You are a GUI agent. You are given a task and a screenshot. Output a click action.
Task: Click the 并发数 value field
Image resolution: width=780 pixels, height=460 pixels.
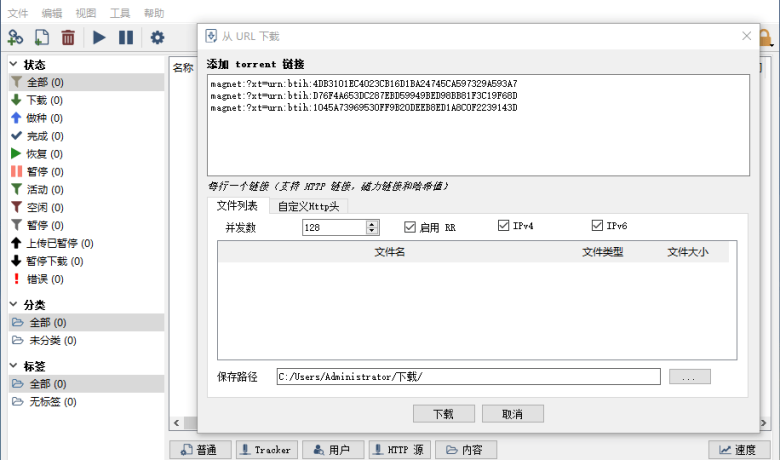[334, 227]
